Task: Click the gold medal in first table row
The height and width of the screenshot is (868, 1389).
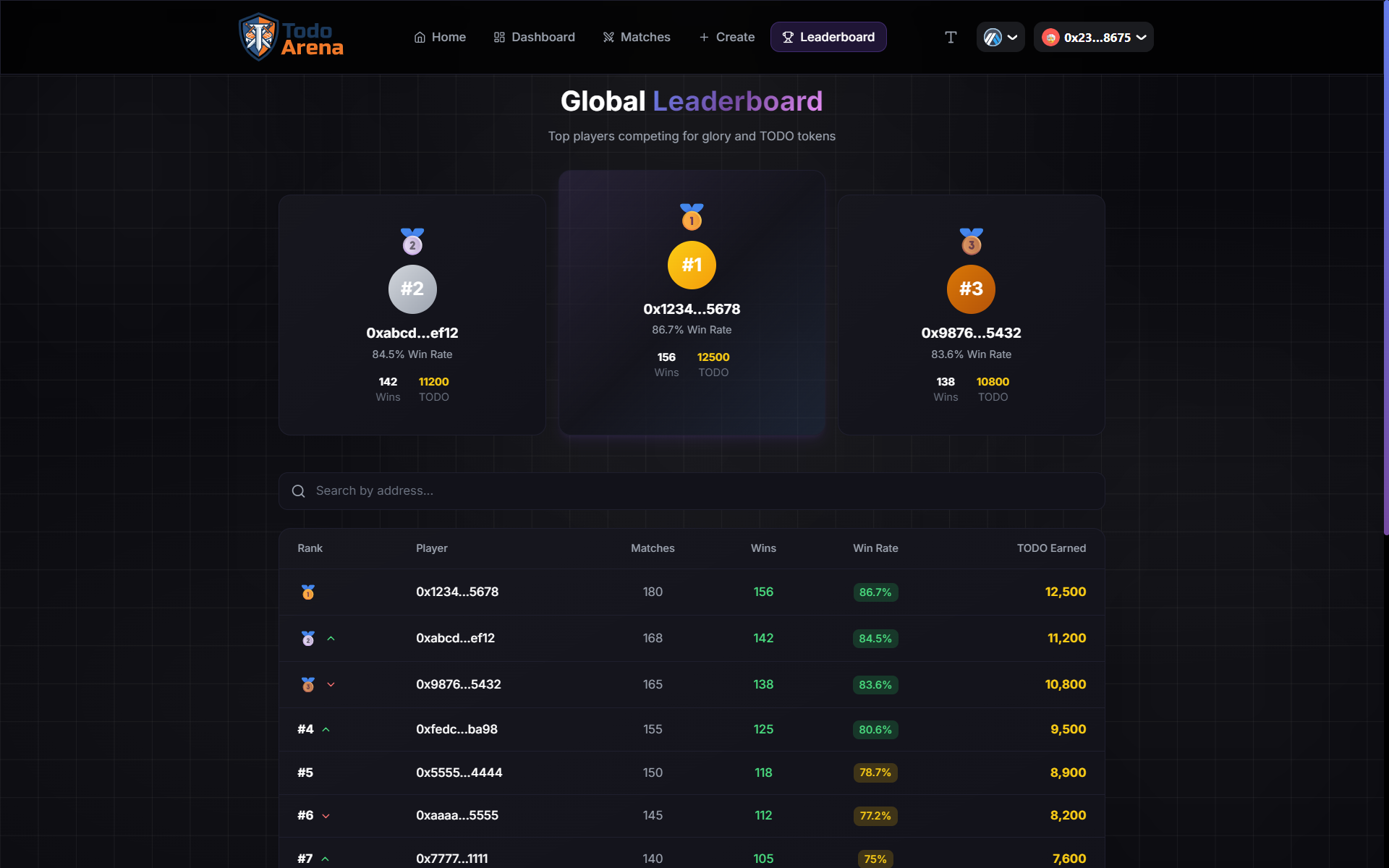Action: pyautogui.click(x=308, y=592)
